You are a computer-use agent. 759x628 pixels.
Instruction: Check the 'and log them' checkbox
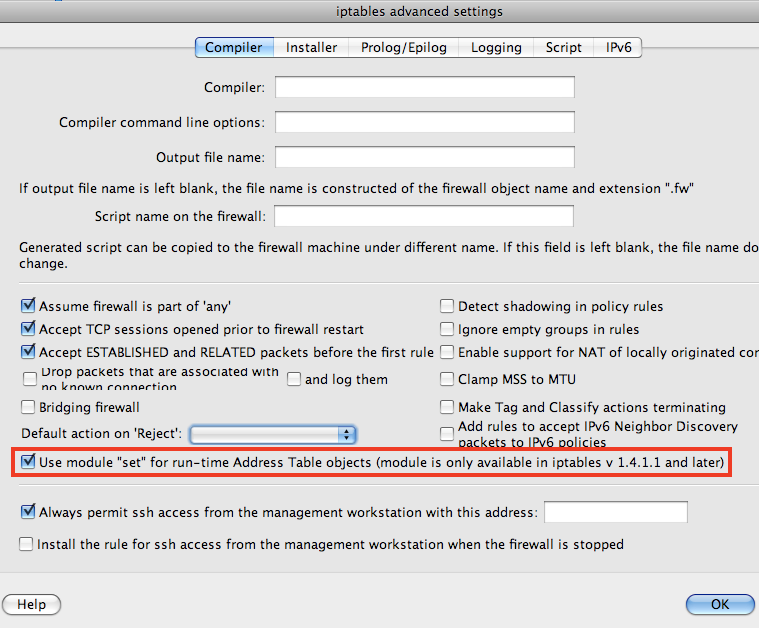294,379
